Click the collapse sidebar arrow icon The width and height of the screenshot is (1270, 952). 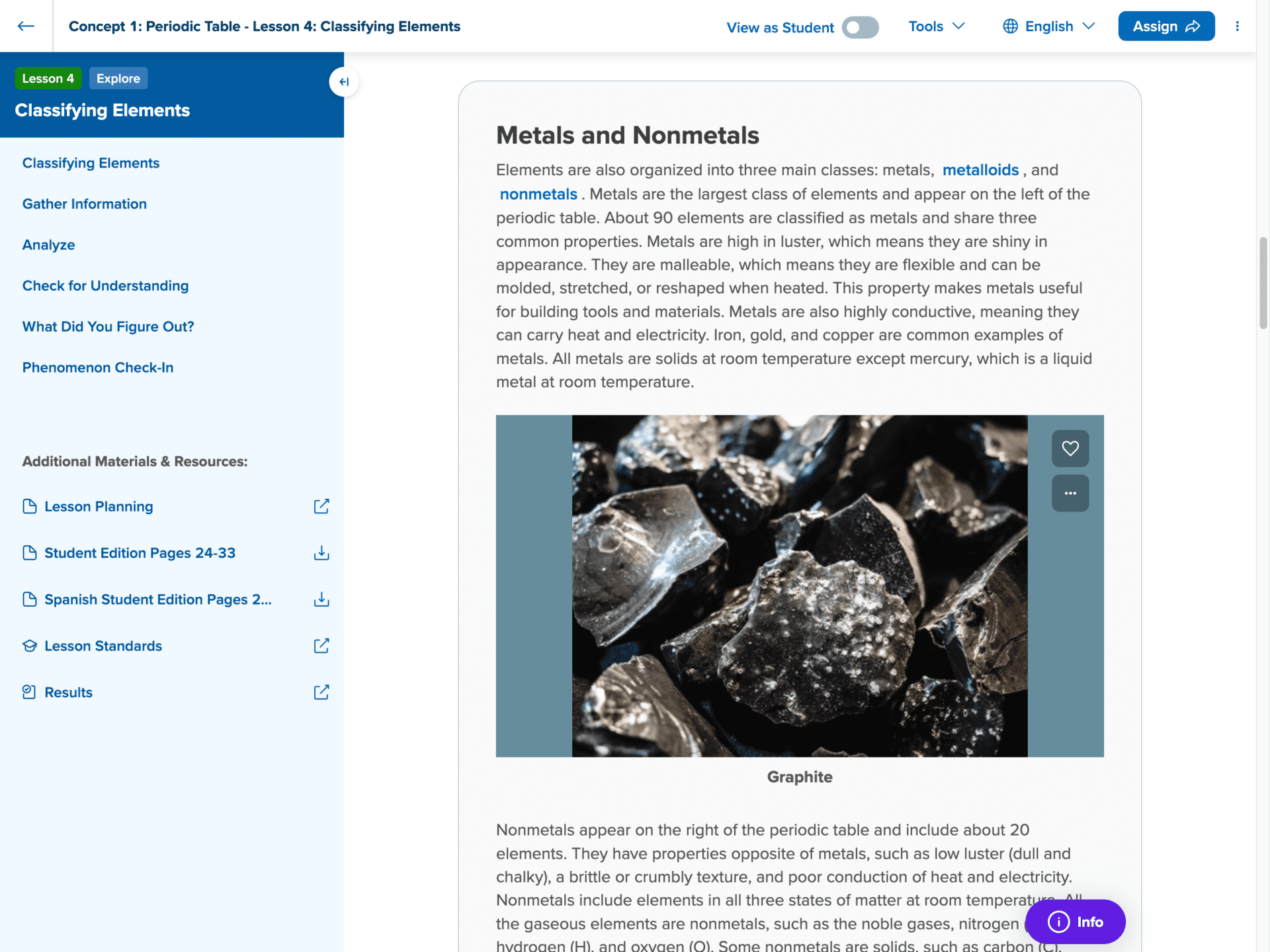pyautogui.click(x=344, y=81)
